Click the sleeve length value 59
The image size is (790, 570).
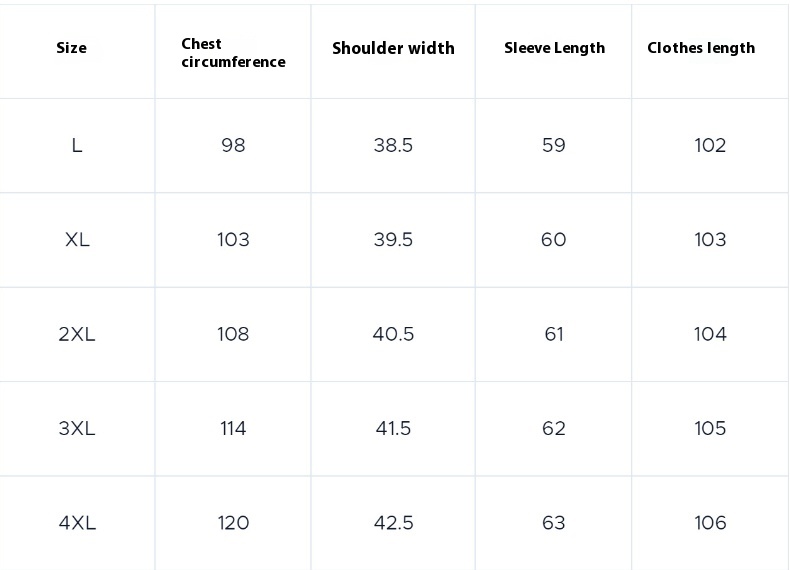tap(554, 146)
